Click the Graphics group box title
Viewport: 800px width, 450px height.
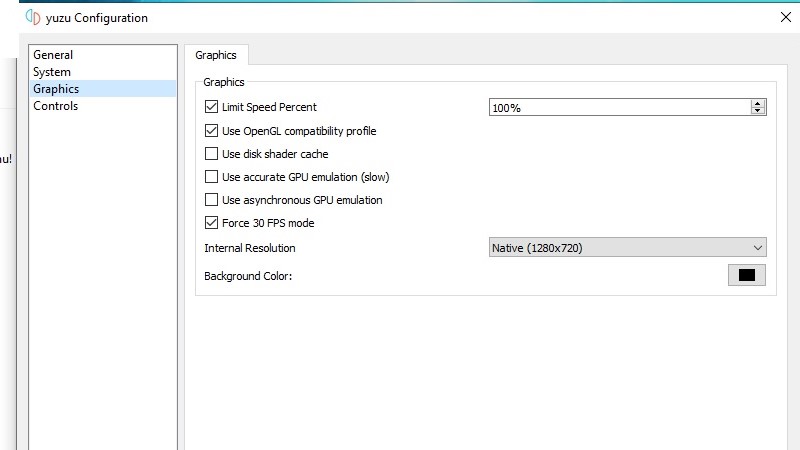[x=223, y=82]
